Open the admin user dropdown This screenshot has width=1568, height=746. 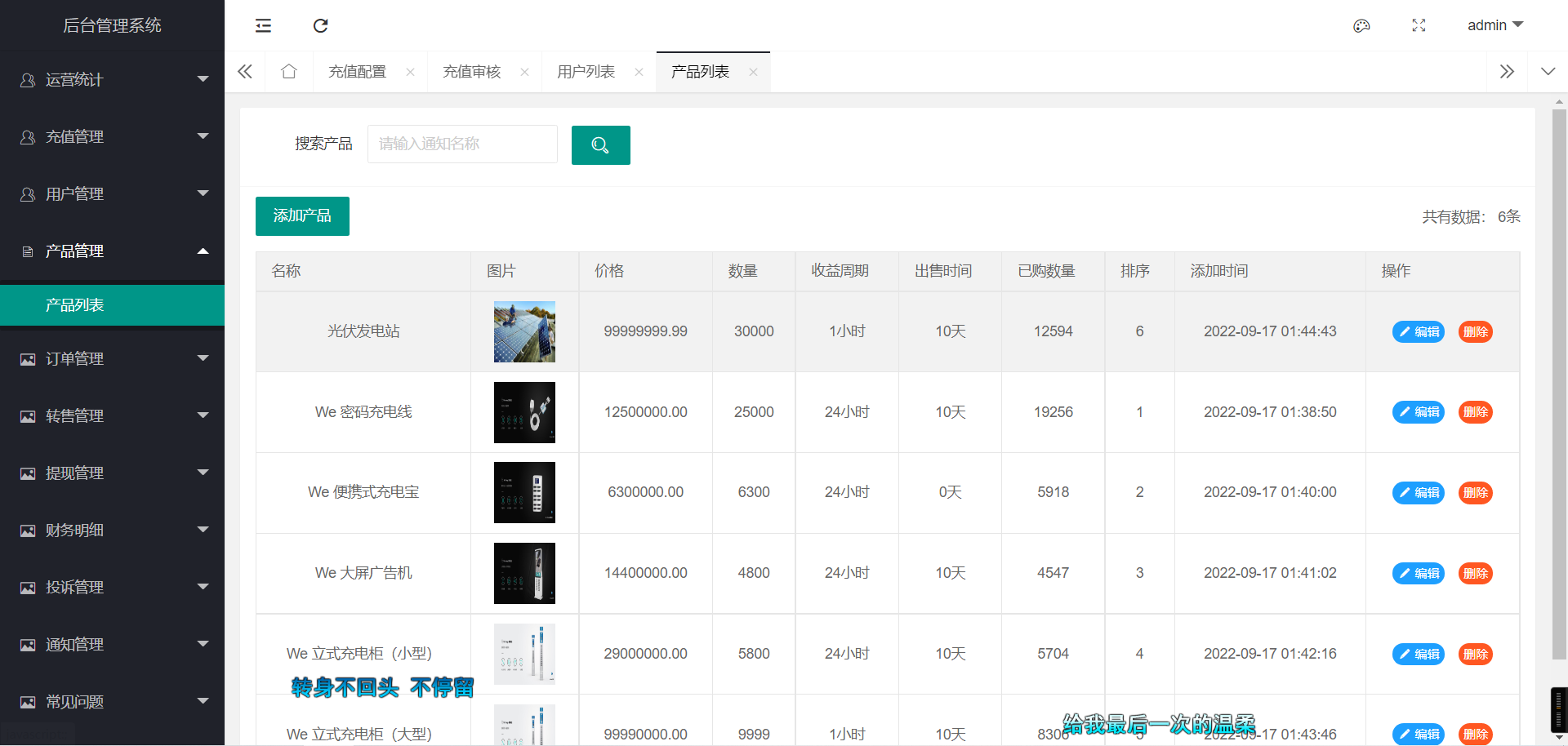[x=1495, y=25]
